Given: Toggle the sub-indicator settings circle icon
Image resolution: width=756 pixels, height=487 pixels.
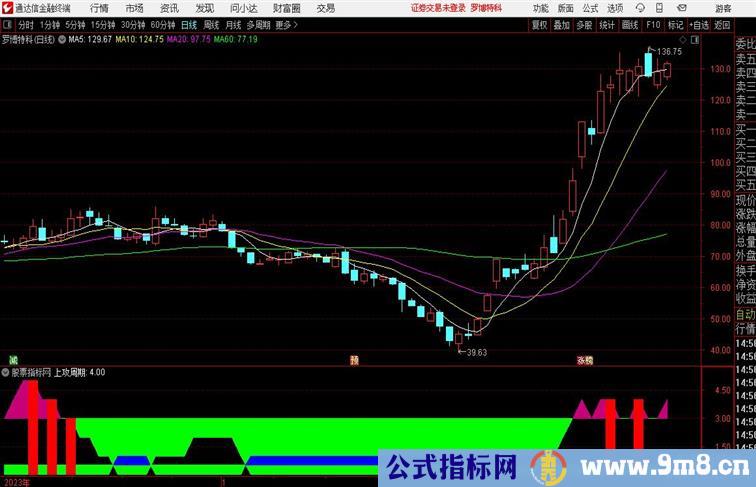Looking at the screenshot, I should [6, 372].
